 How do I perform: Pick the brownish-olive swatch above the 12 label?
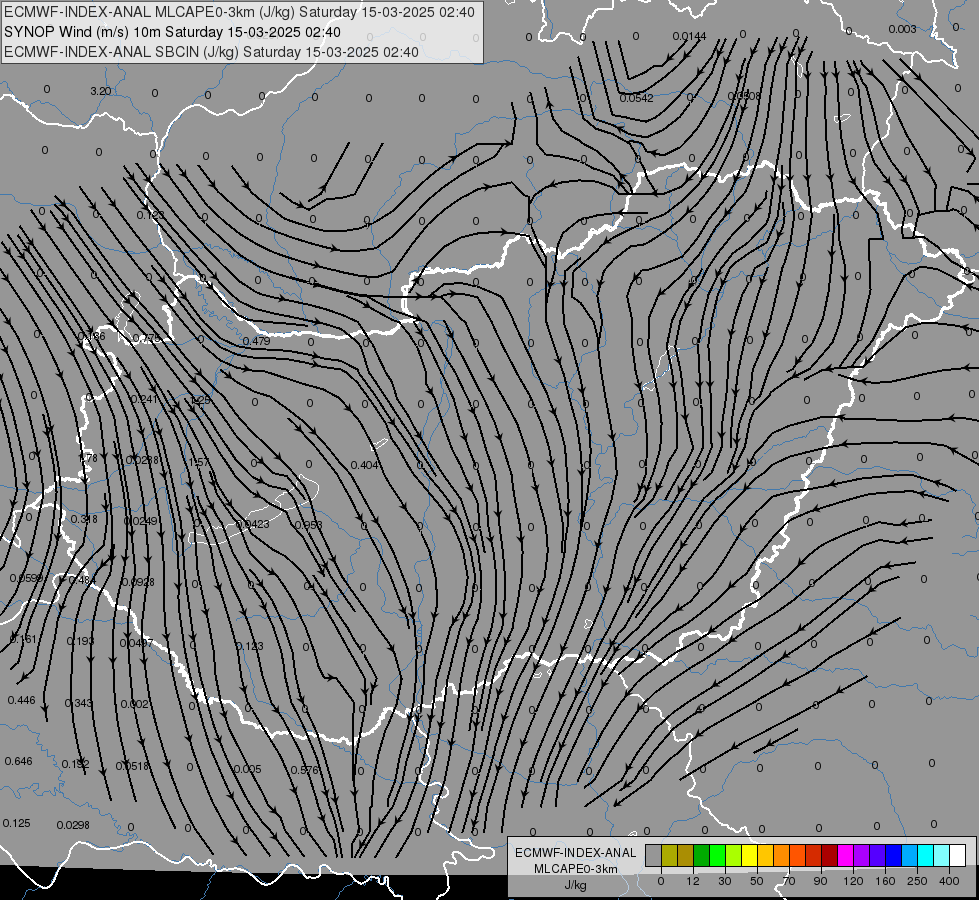(686, 855)
